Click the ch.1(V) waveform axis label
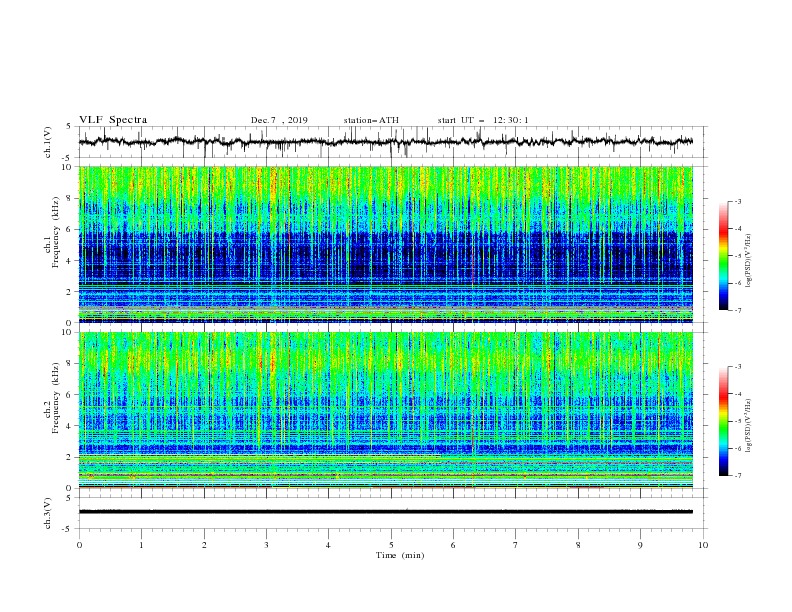Image resolution: width=792 pixels, height=612 pixels. tap(48, 142)
